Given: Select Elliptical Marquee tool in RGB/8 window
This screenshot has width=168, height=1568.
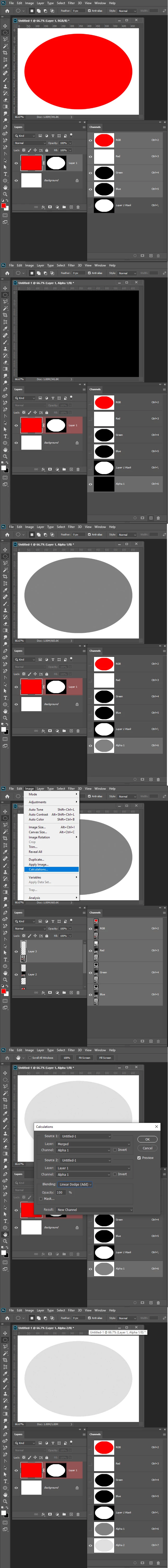Looking at the screenshot, I should 5,33.
